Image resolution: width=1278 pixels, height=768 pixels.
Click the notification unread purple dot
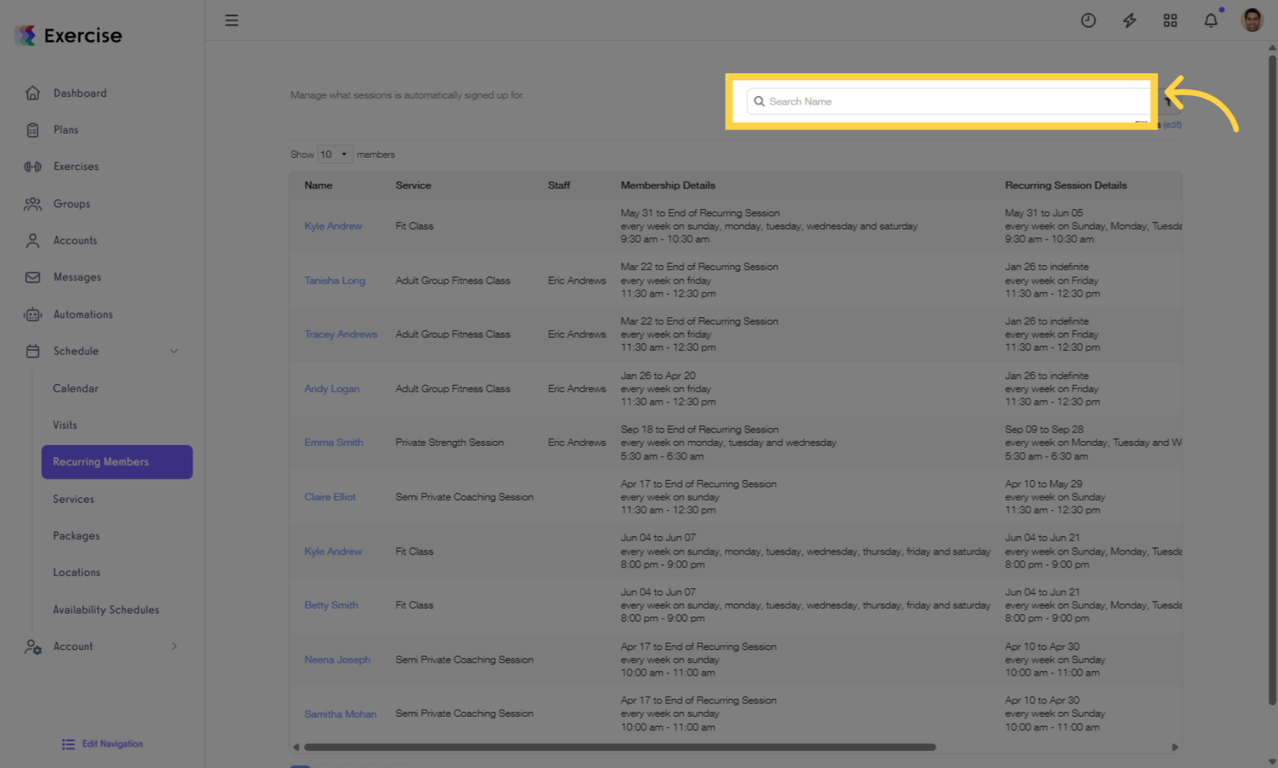click(1221, 11)
